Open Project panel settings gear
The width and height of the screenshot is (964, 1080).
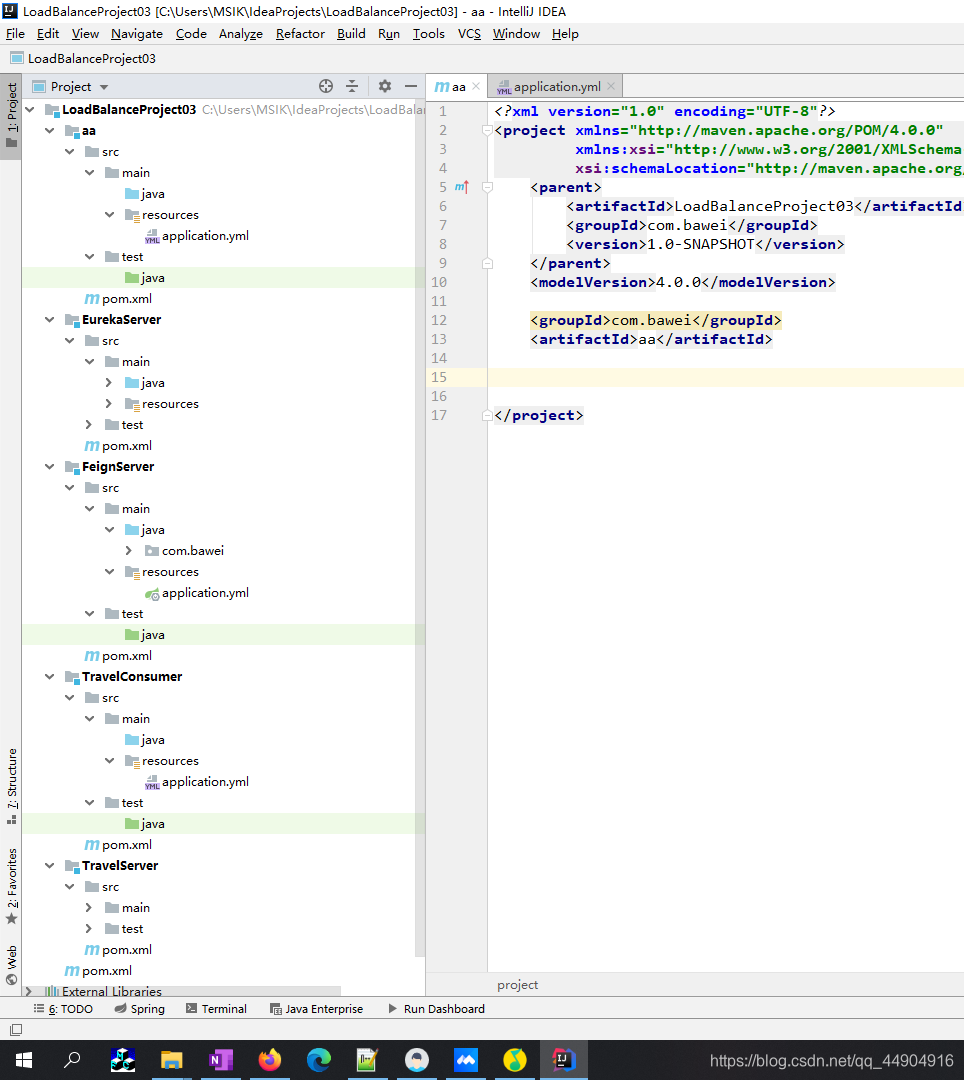point(385,86)
